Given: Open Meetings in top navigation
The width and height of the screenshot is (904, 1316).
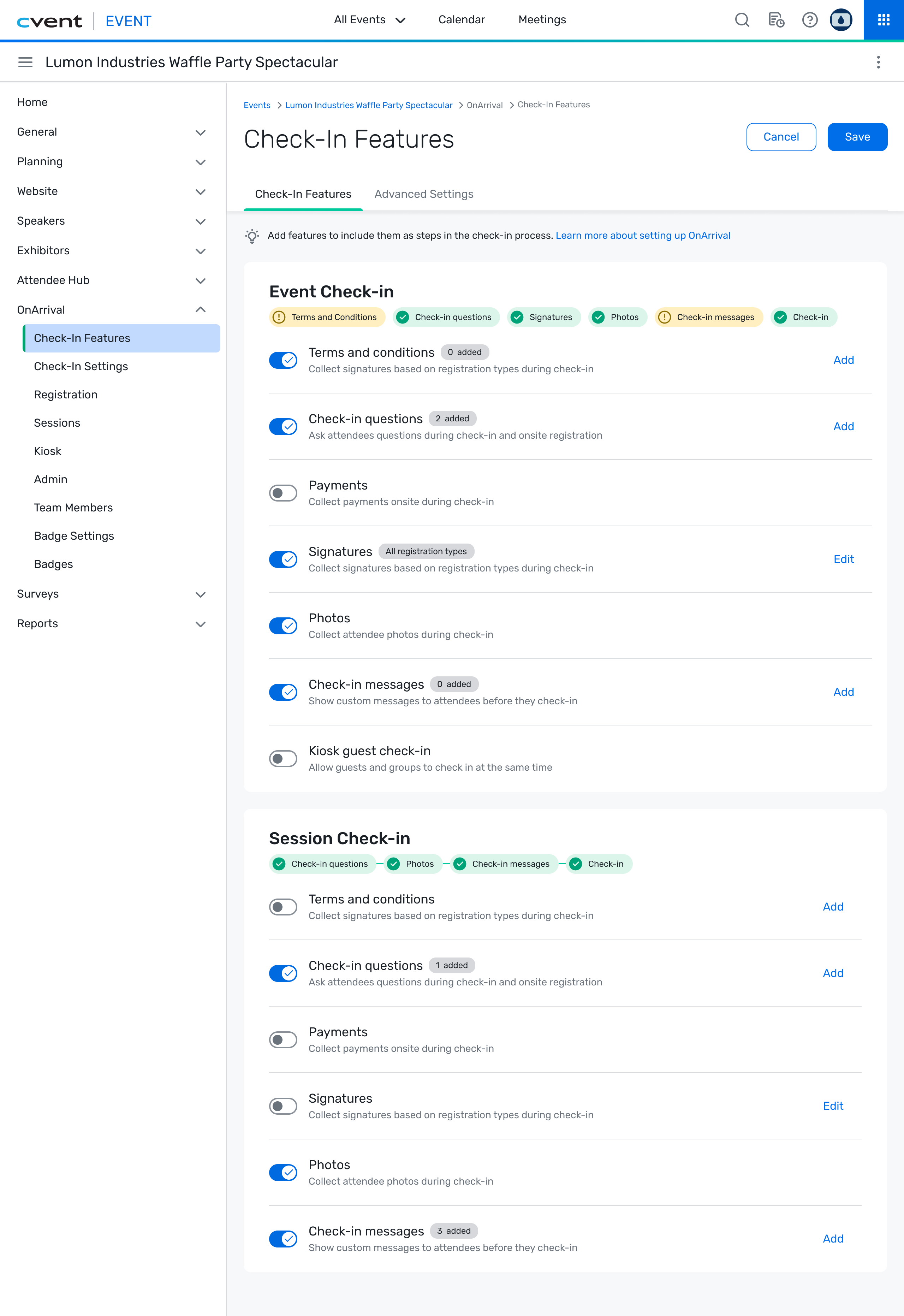Looking at the screenshot, I should coord(542,20).
